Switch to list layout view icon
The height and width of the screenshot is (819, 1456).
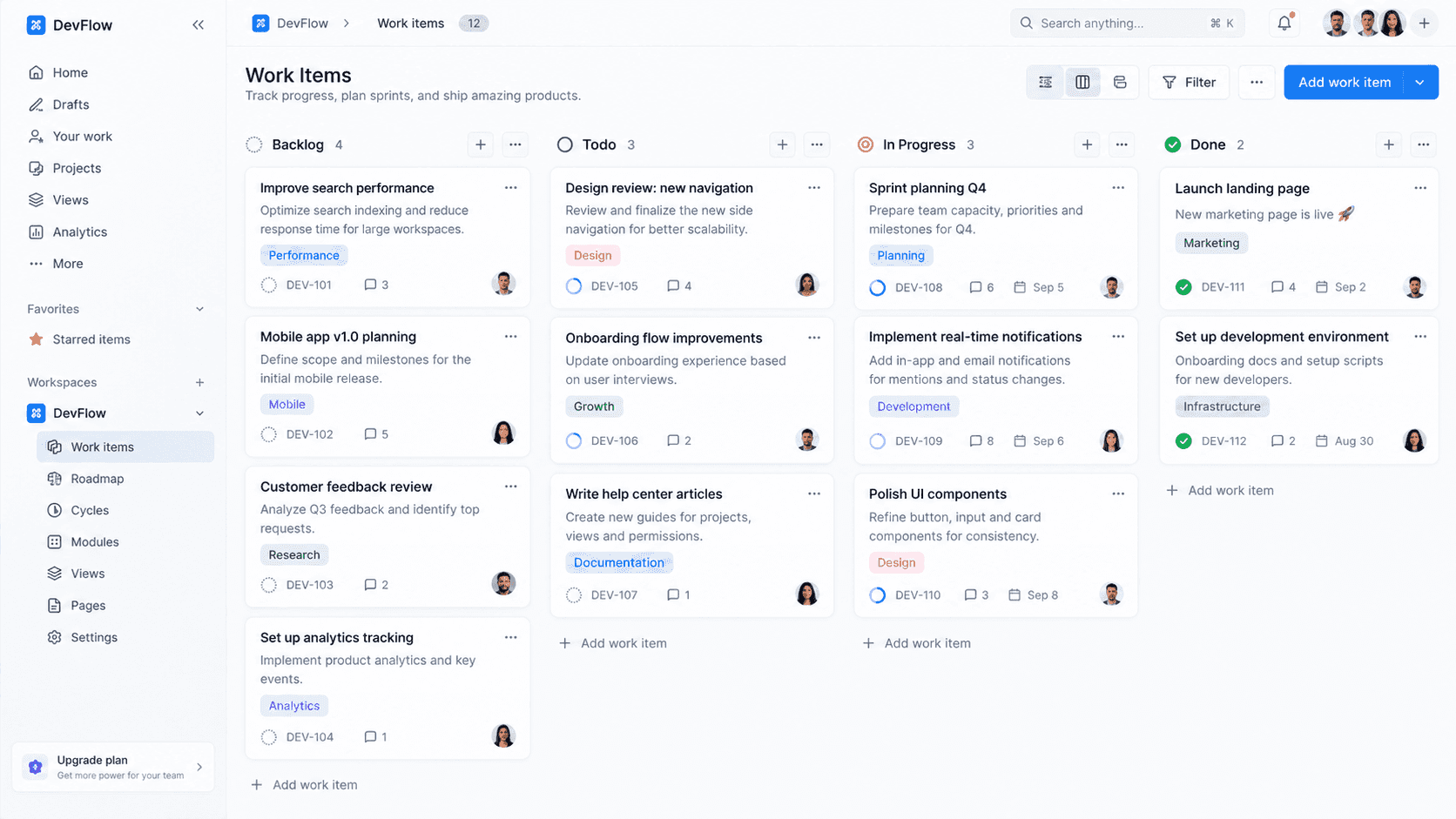pyautogui.click(x=1046, y=82)
